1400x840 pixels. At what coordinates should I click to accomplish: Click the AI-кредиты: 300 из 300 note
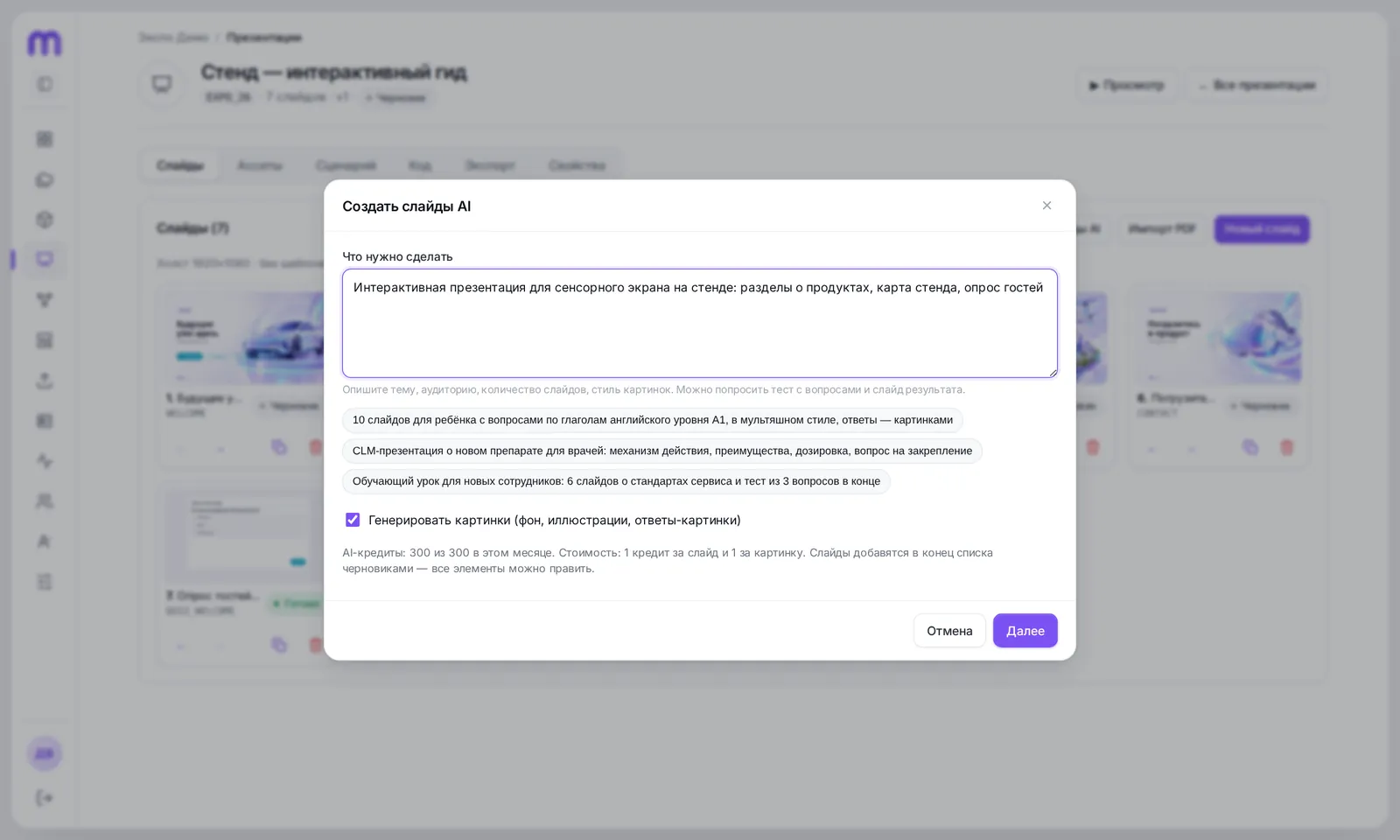(x=668, y=561)
